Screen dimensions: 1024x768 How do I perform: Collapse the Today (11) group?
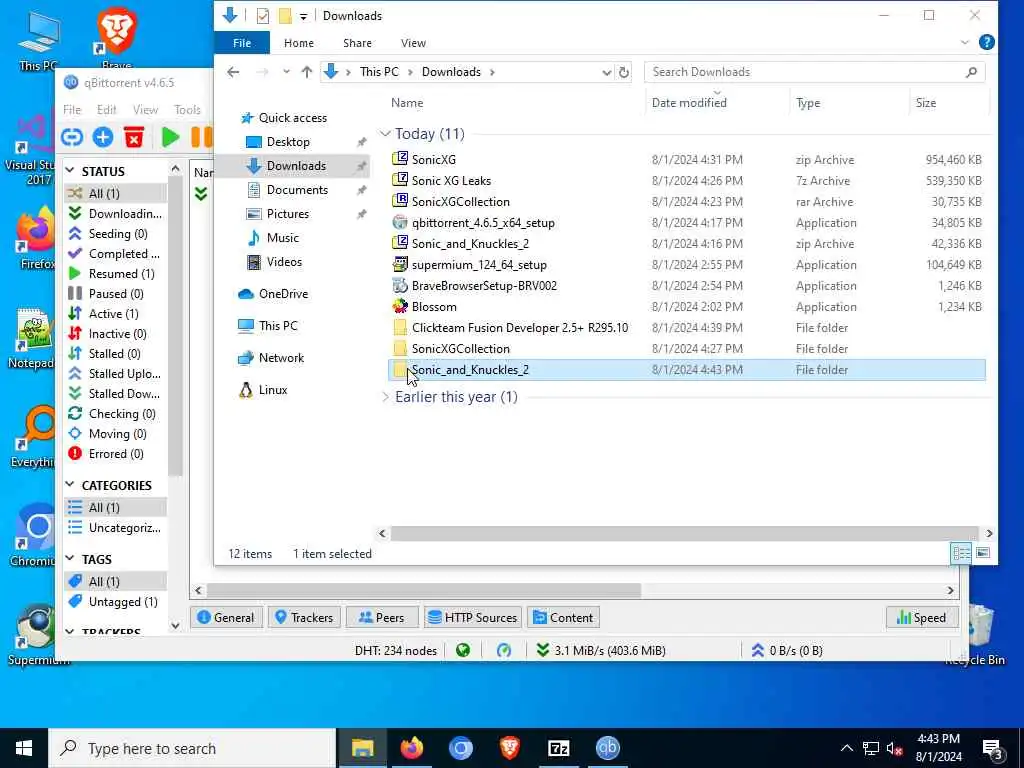tap(385, 134)
